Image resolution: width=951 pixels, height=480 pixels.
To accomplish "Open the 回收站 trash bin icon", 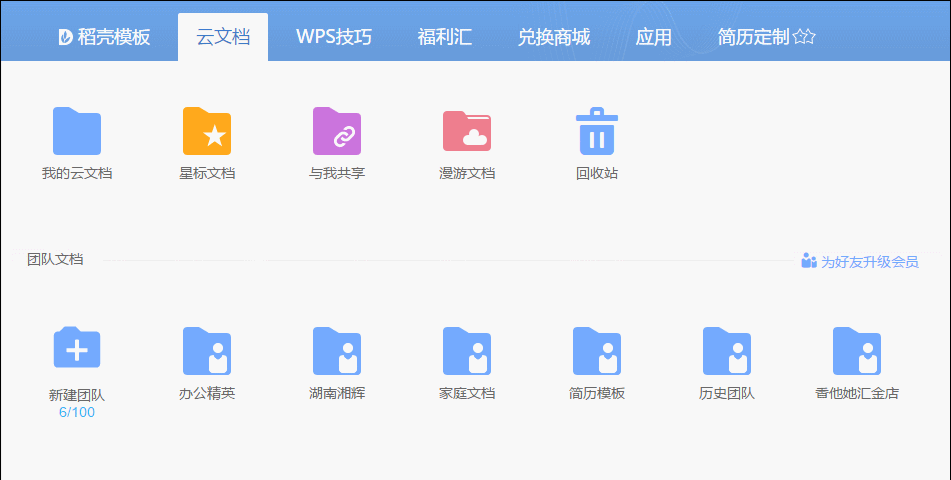I will pos(597,131).
